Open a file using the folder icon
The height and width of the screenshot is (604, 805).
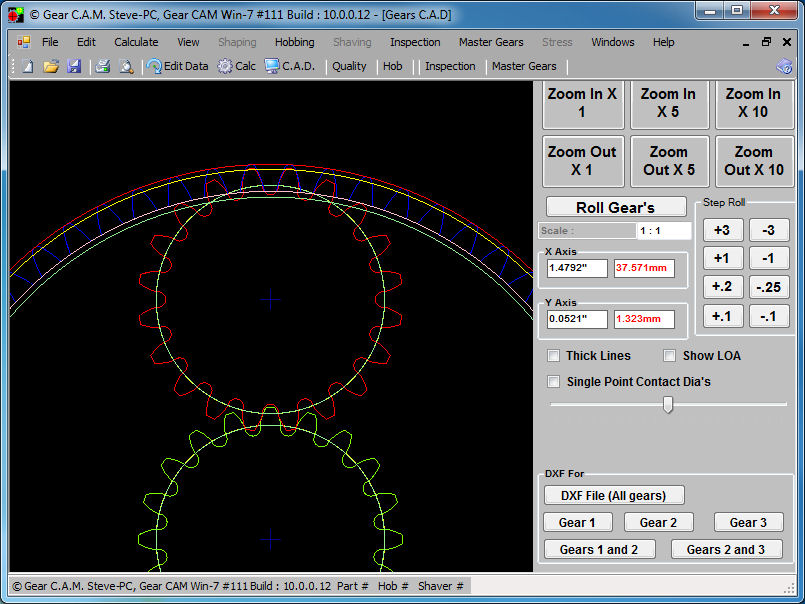click(x=51, y=66)
